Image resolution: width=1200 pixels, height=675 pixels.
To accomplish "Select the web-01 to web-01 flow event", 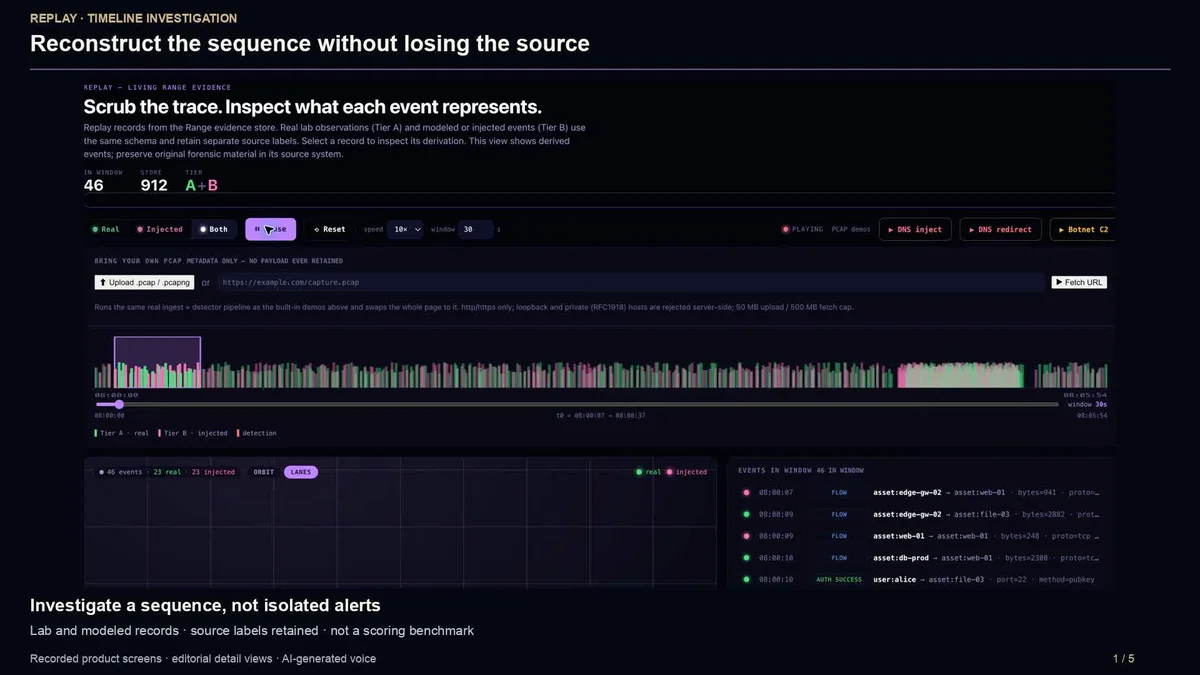I will pyautogui.click(x=920, y=536).
